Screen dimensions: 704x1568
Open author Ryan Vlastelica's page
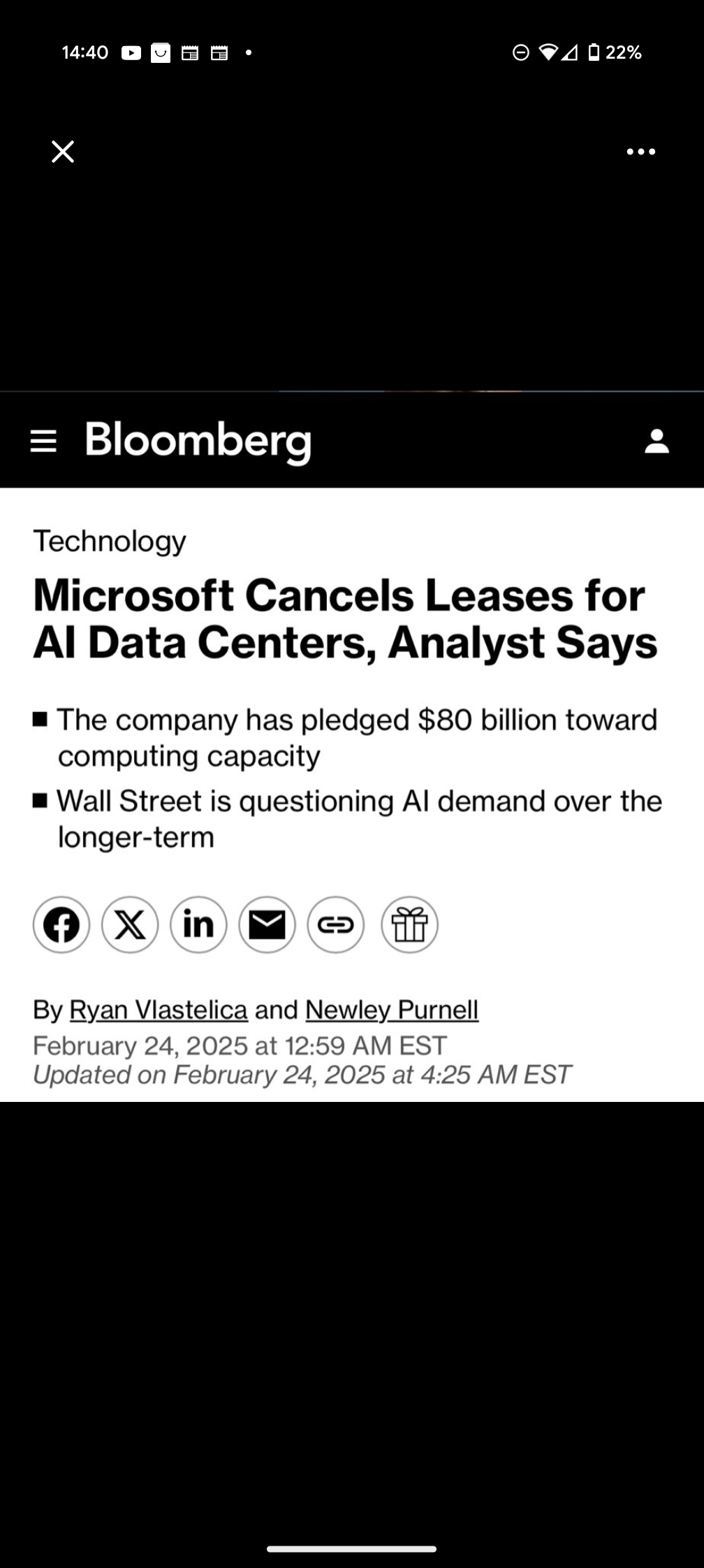point(159,1010)
